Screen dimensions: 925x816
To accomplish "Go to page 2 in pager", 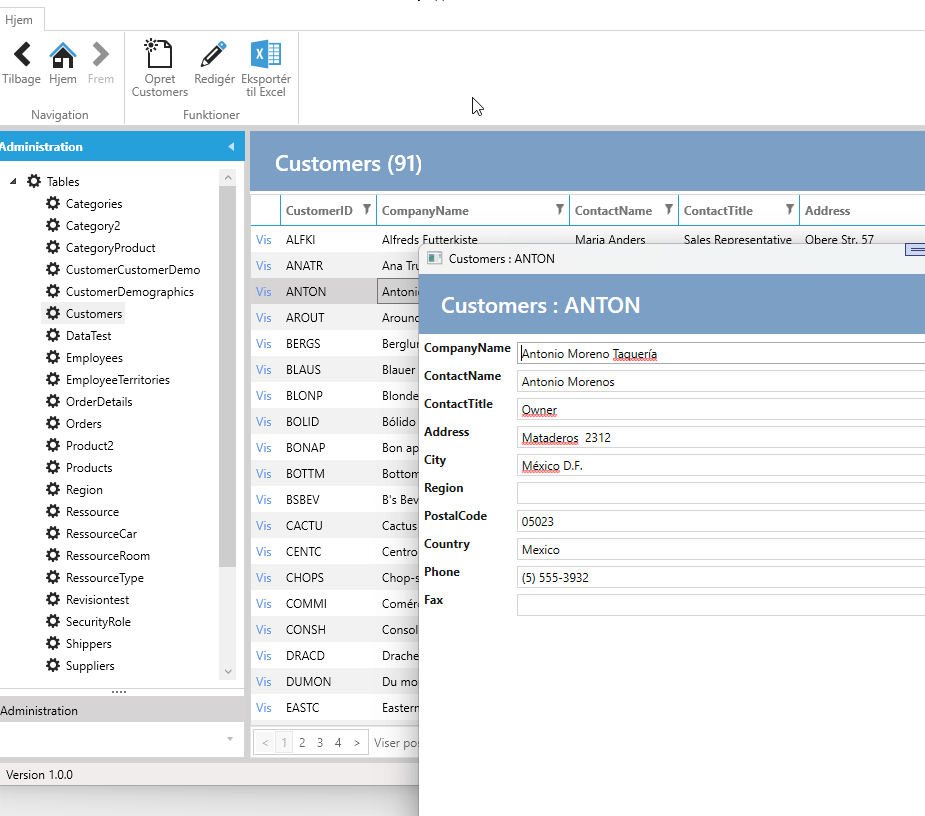I will pos(302,743).
